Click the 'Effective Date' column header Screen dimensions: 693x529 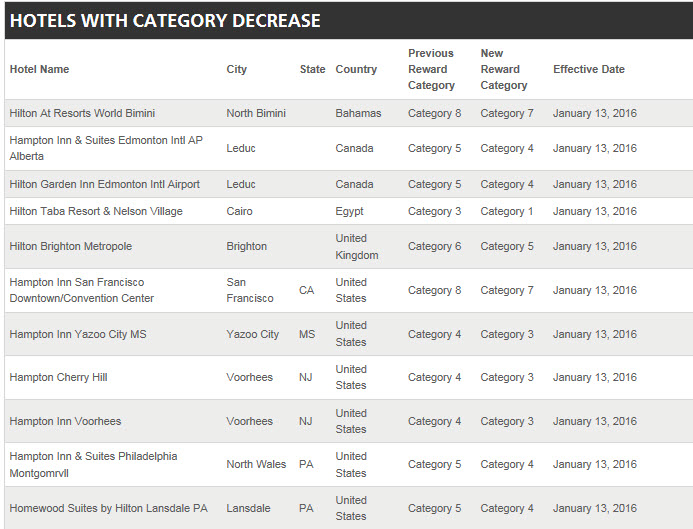pos(589,69)
